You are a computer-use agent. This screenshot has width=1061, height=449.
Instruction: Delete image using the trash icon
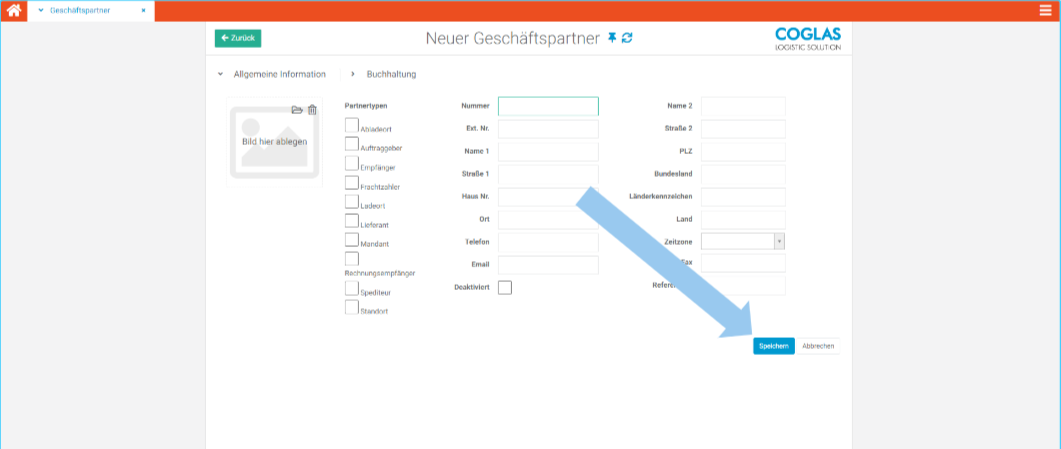click(x=312, y=110)
